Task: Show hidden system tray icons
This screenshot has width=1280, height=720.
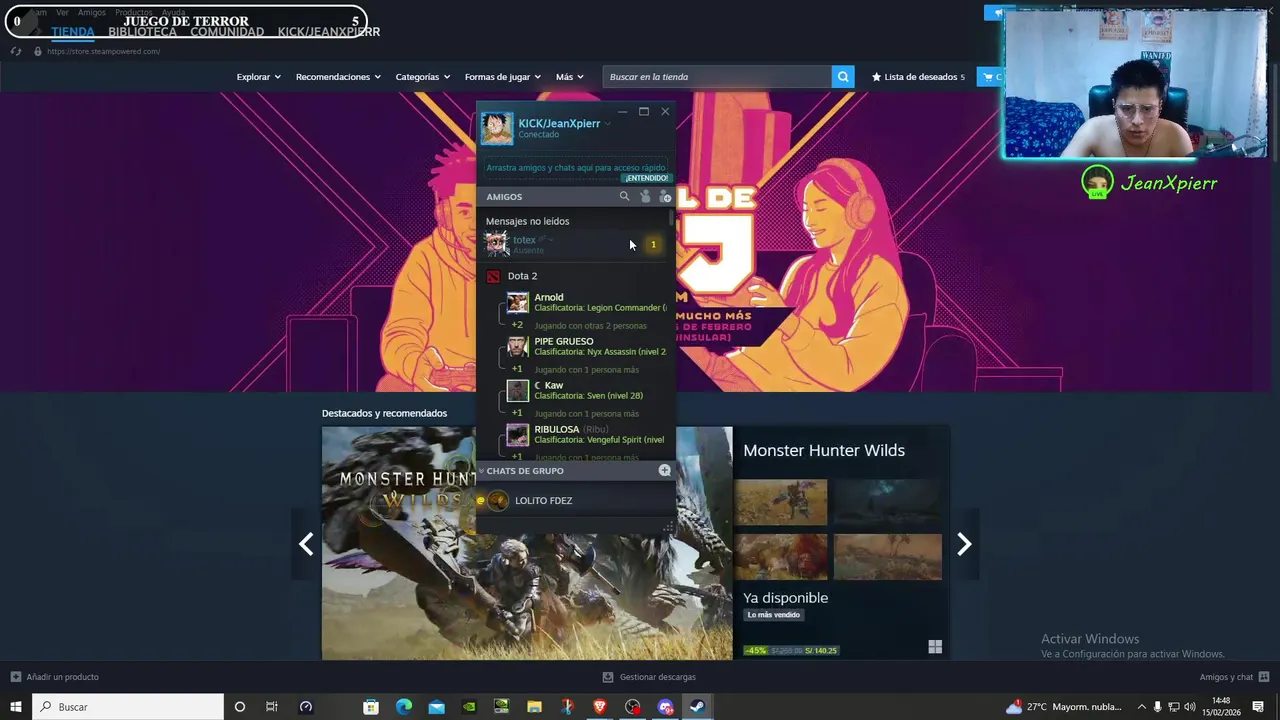Action: pos(1142,707)
